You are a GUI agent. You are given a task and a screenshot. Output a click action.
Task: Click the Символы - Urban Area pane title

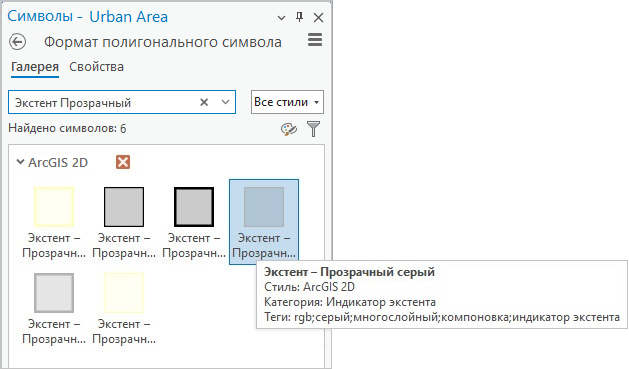pyautogui.click(x=87, y=17)
